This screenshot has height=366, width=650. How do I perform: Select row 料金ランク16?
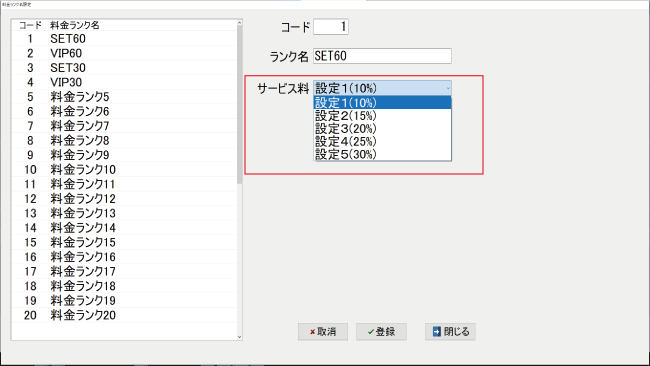(124, 257)
